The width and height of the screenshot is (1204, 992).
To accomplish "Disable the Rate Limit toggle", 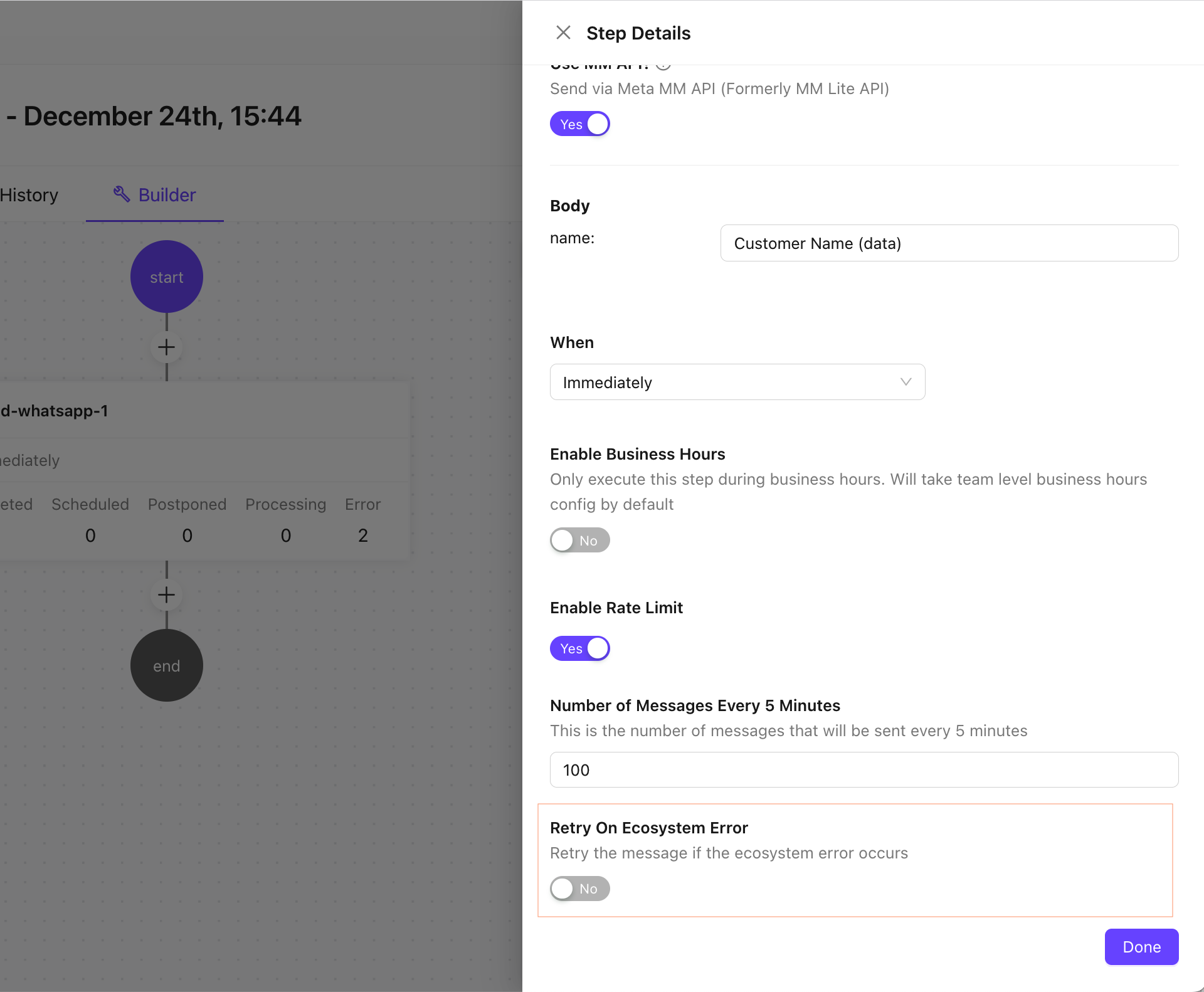I will click(x=580, y=648).
